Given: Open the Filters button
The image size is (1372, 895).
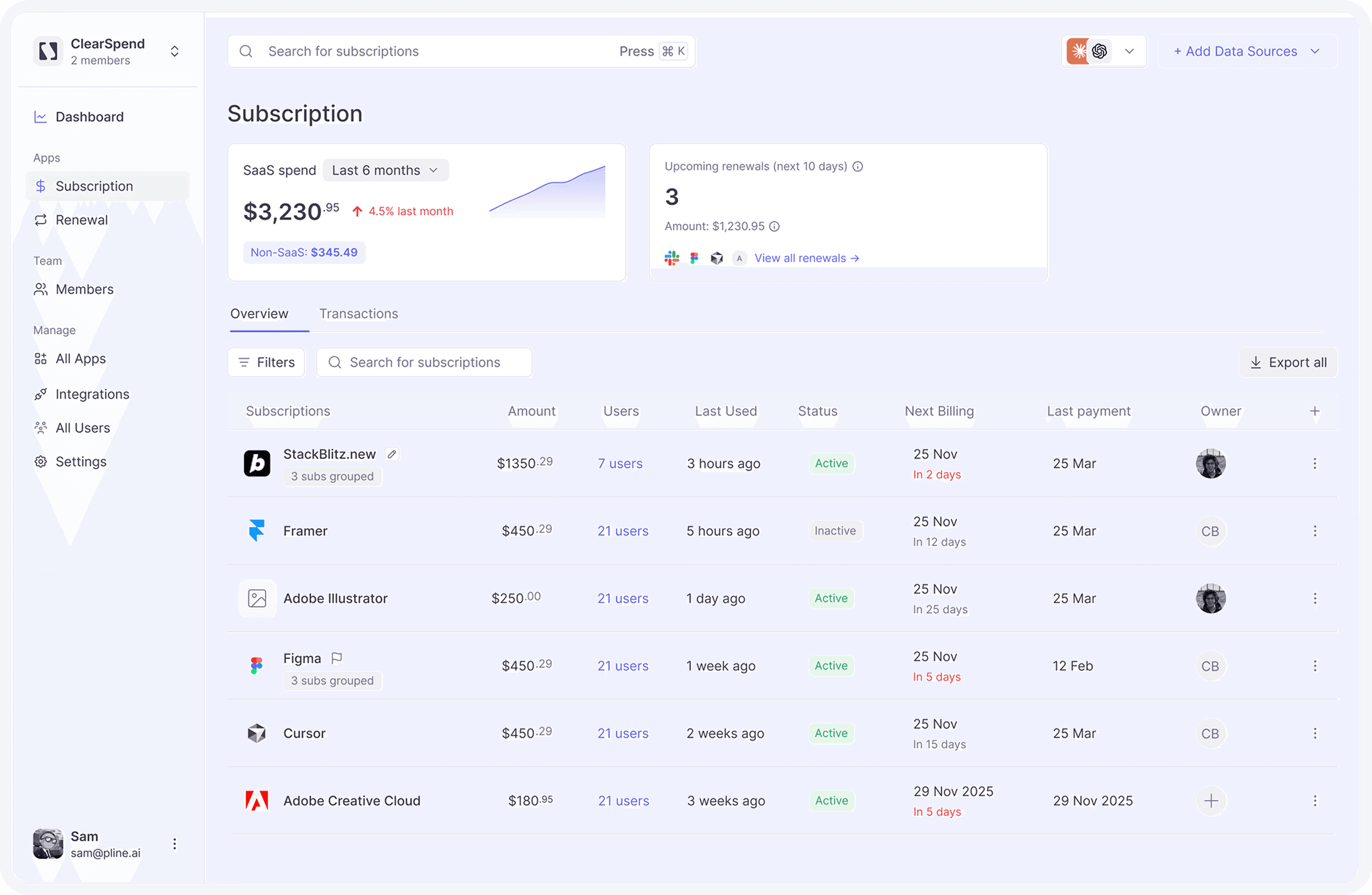Looking at the screenshot, I should (x=266, y=363).
